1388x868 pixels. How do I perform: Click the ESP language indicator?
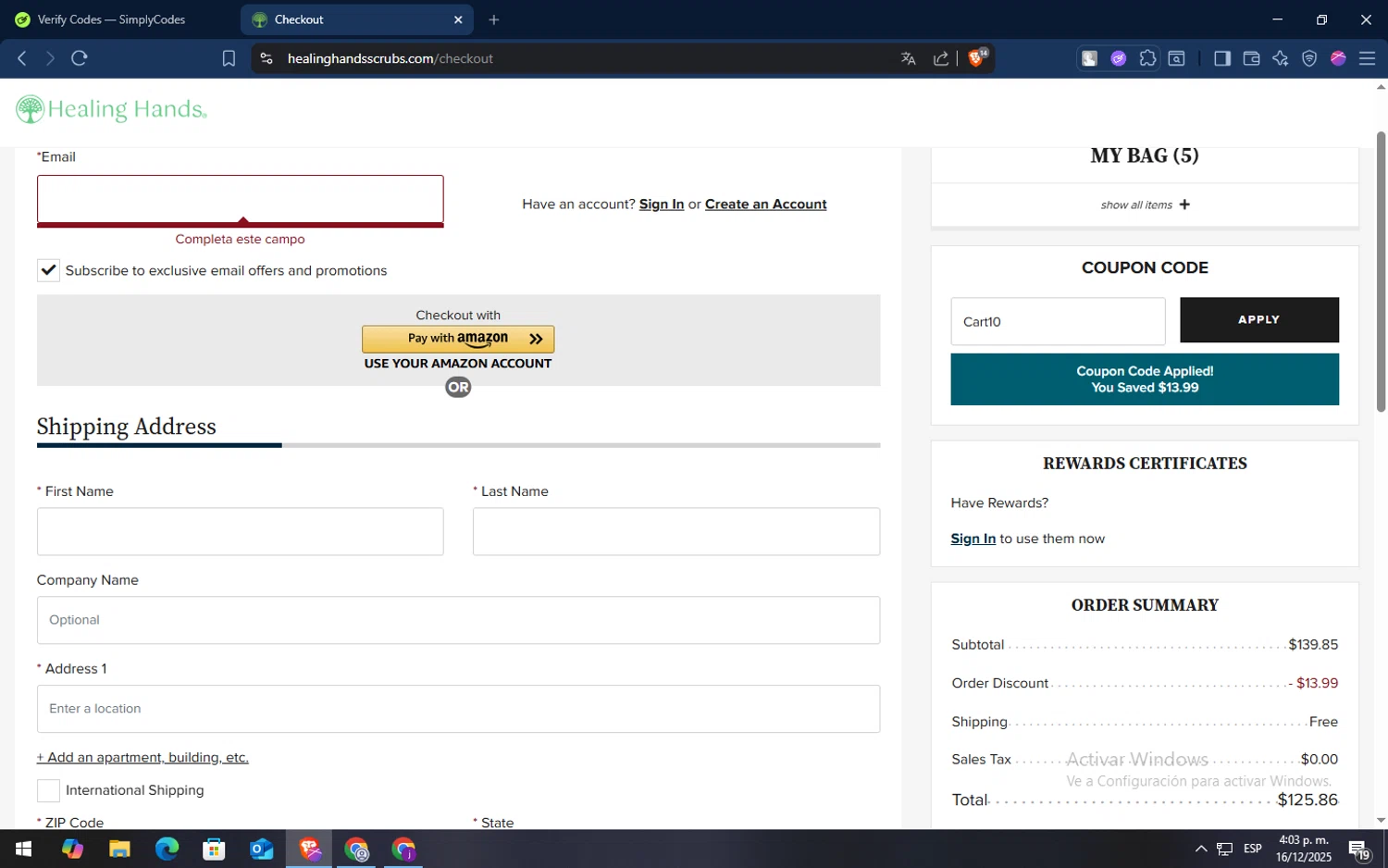coord(1253,849)
